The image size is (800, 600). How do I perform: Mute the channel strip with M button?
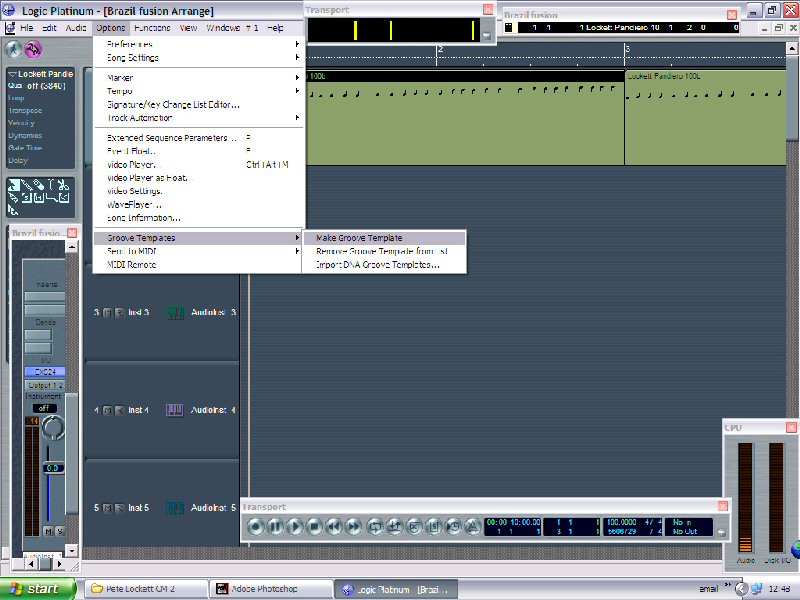click(x=48, y=531)
